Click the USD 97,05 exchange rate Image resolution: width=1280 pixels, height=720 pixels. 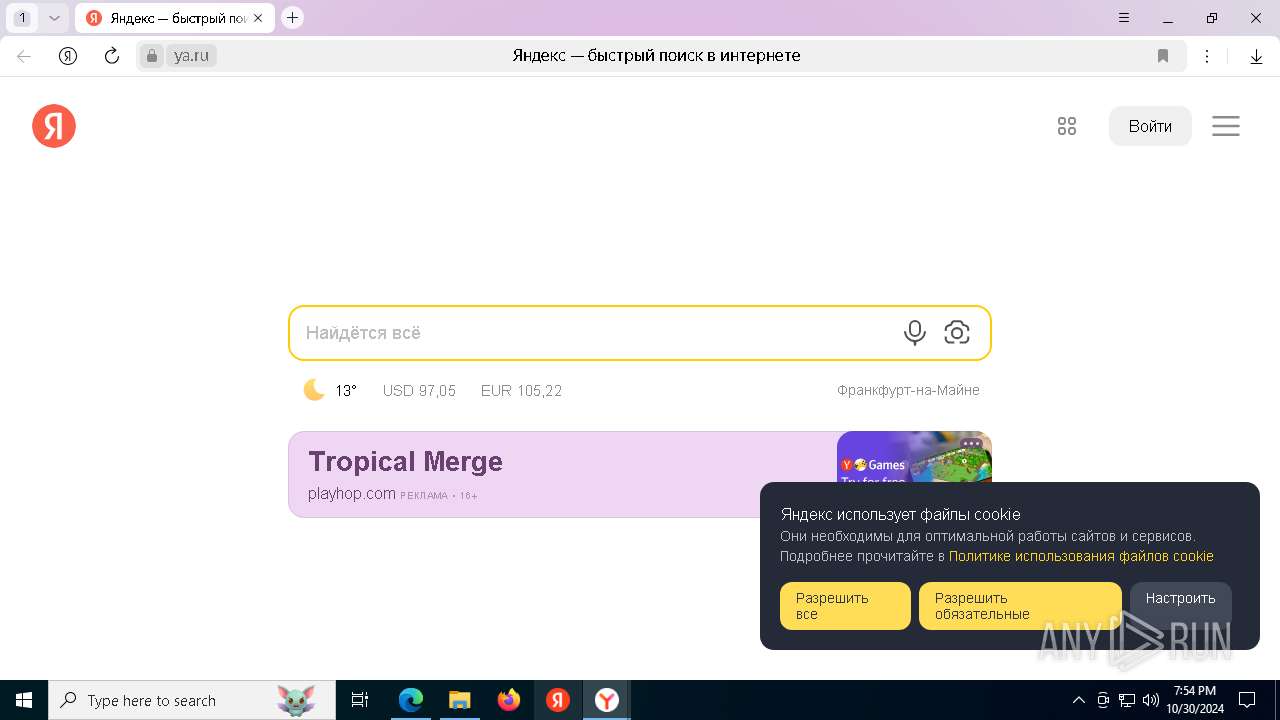(x=419, y=391)
